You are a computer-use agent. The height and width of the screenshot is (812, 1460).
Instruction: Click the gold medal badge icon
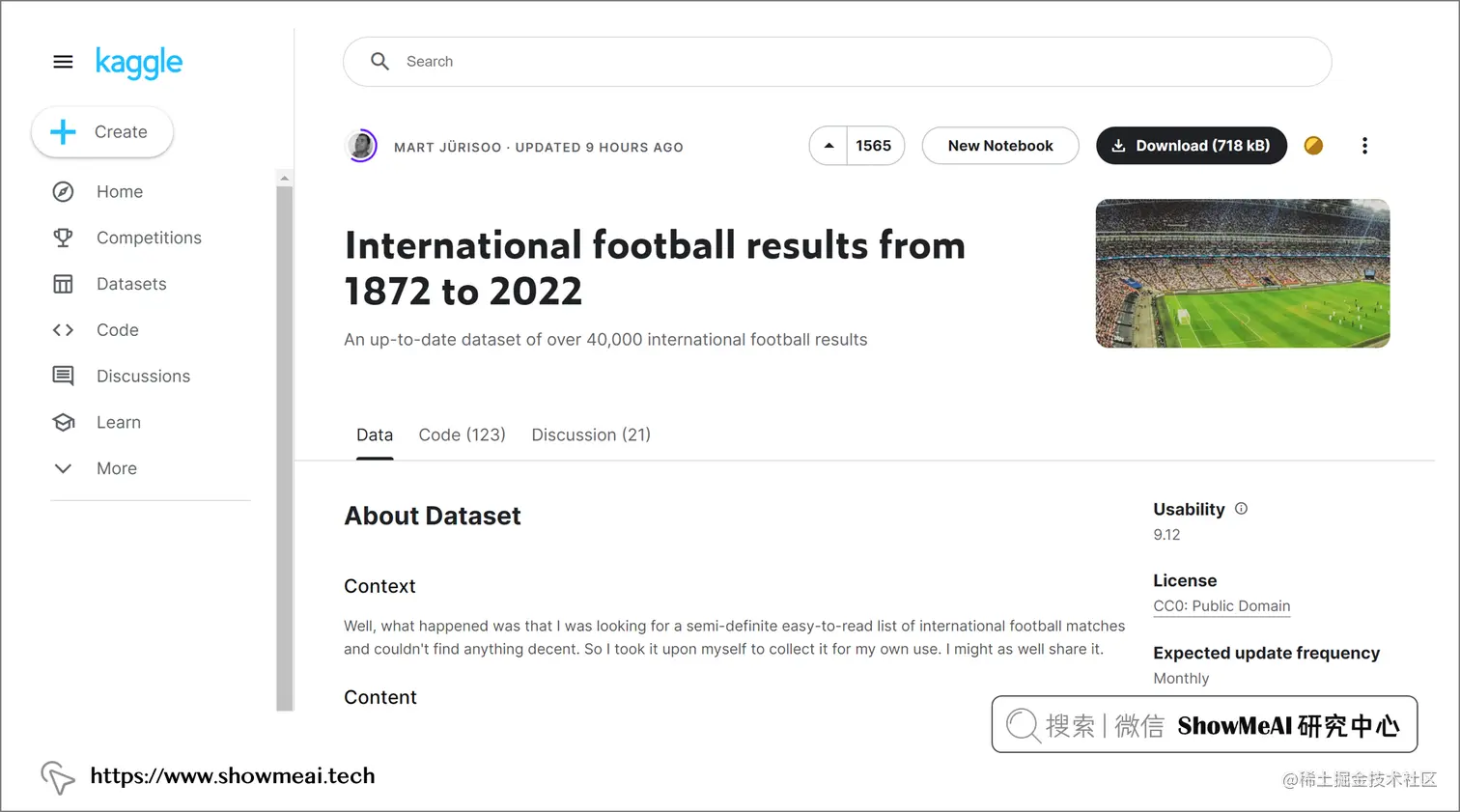click(1313, 146)
